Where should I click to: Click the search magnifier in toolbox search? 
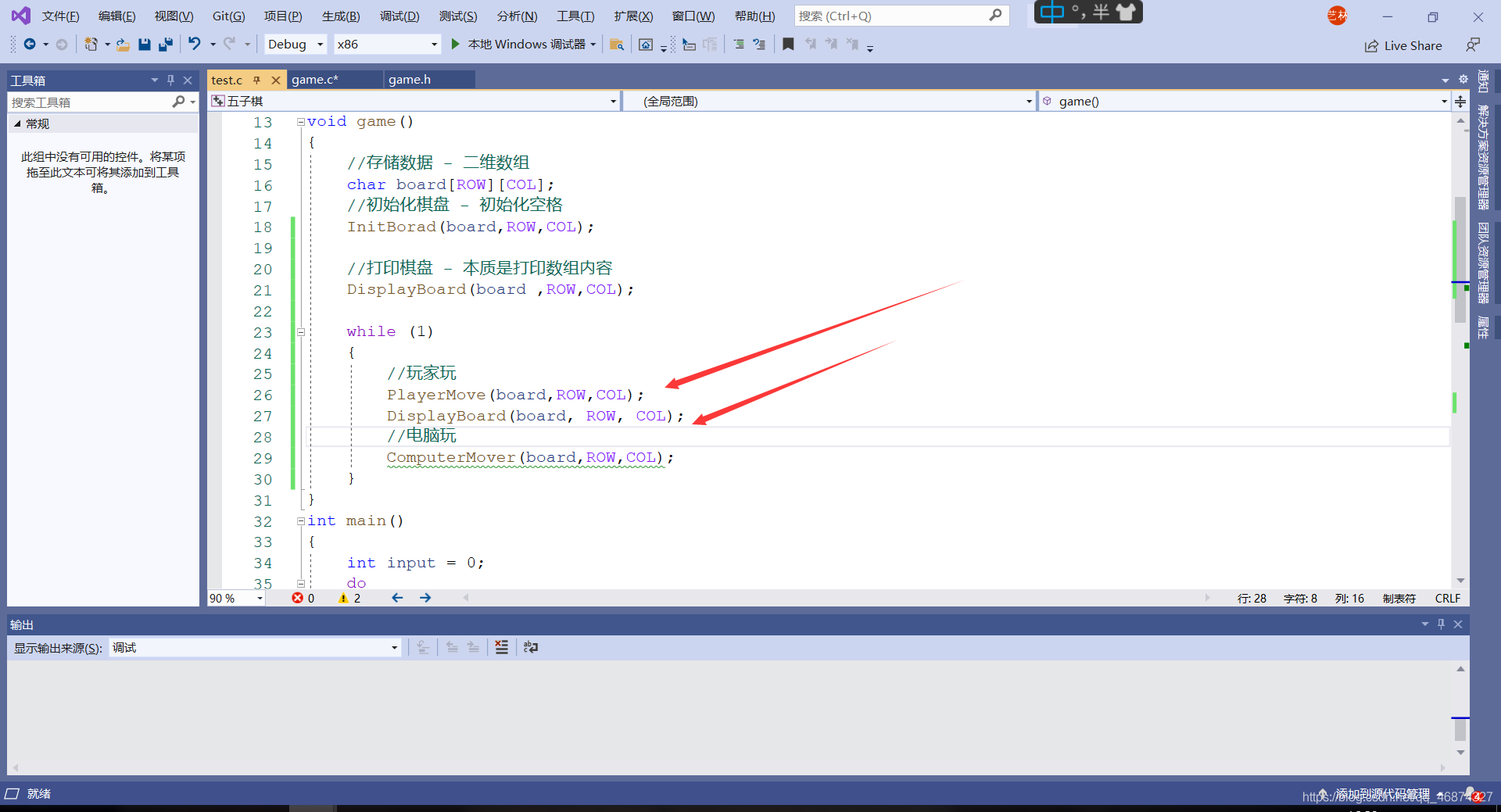(x=178, y=102)
